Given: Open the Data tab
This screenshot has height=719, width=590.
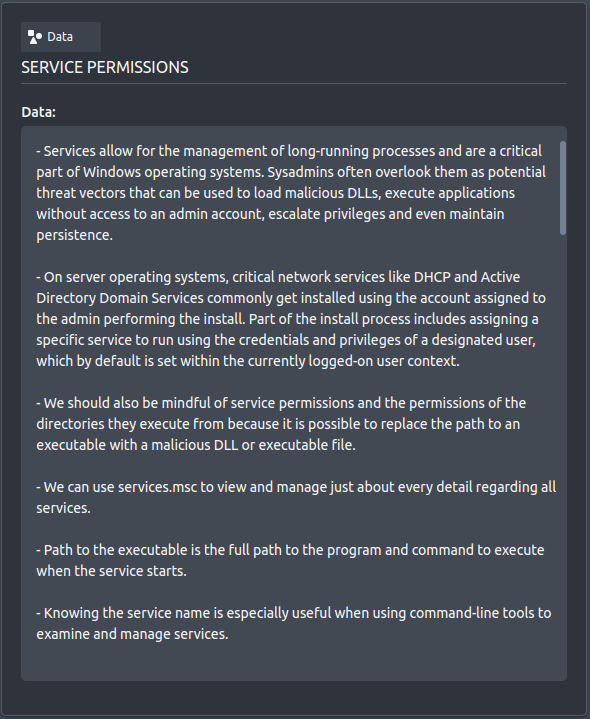Looking at the screenshot, I should pos(61,37).
